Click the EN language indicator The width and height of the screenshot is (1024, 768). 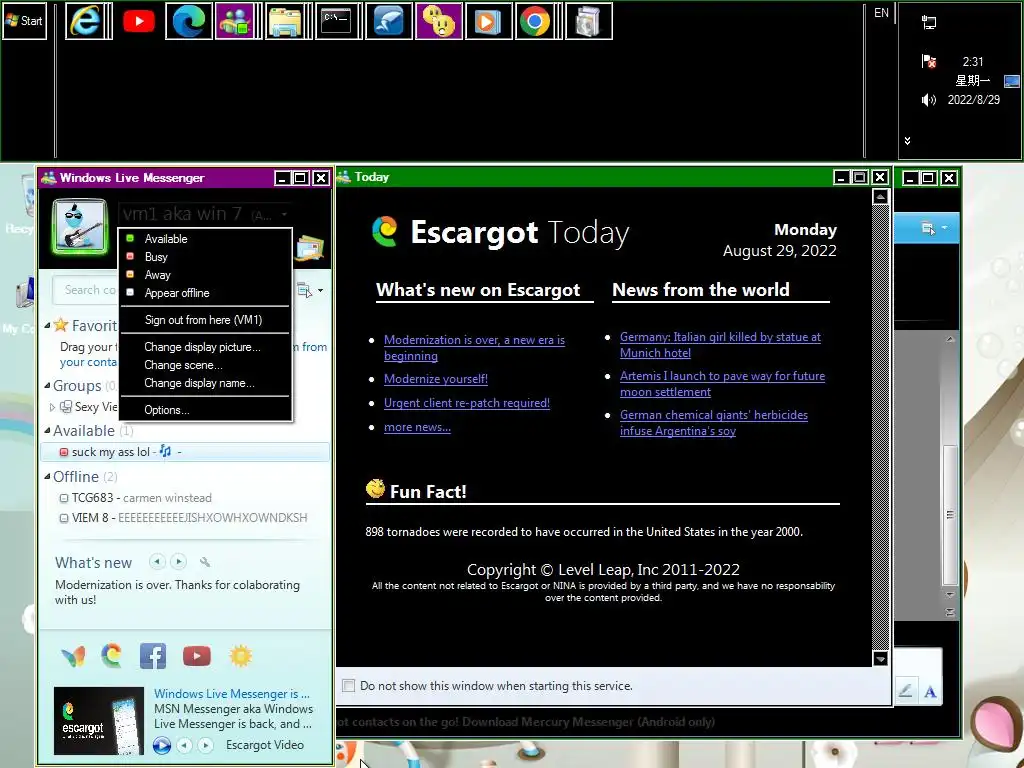click(881, 12)
